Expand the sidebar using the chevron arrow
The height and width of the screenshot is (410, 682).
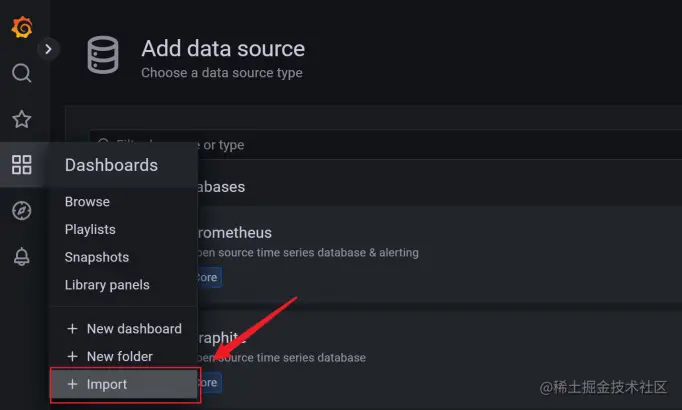pos(48,49)
